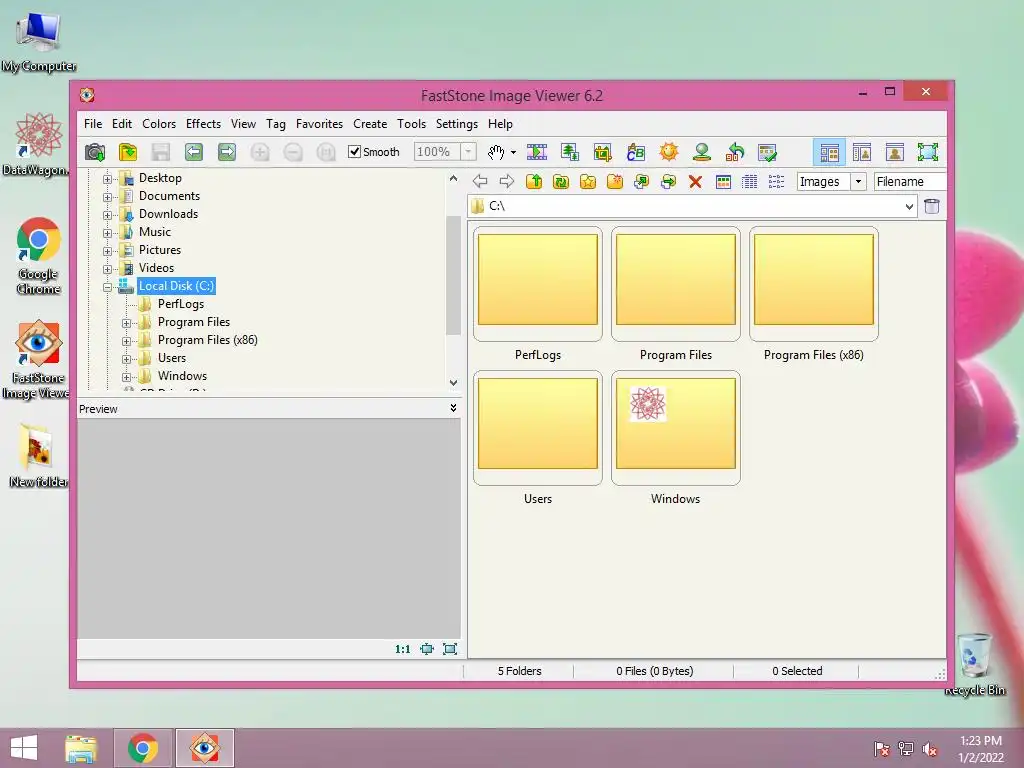Open the Images filter dropdown
Image resolution: width=1024 pixels, height=768 pixels.
click(x=859, y=182)
